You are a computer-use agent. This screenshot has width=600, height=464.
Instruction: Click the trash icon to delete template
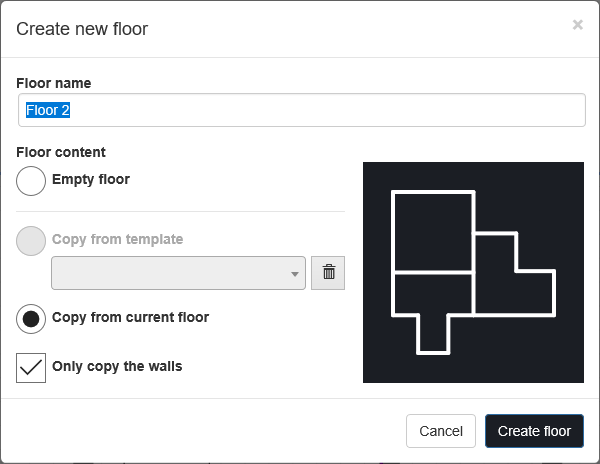pyautogui.click(x=328, y=273)
